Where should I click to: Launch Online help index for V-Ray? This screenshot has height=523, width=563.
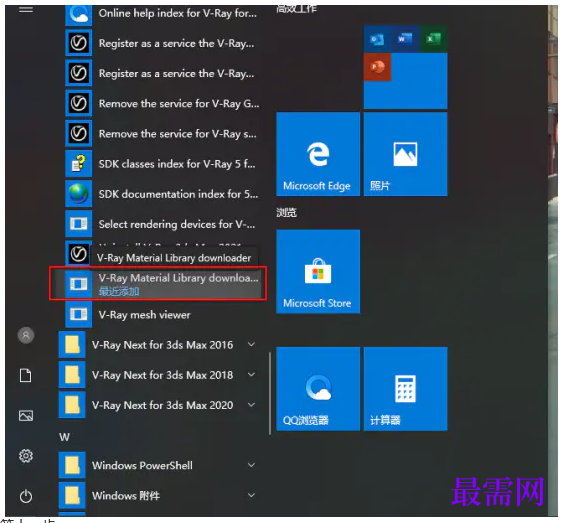pyautogui.click(x=162, y=14)
